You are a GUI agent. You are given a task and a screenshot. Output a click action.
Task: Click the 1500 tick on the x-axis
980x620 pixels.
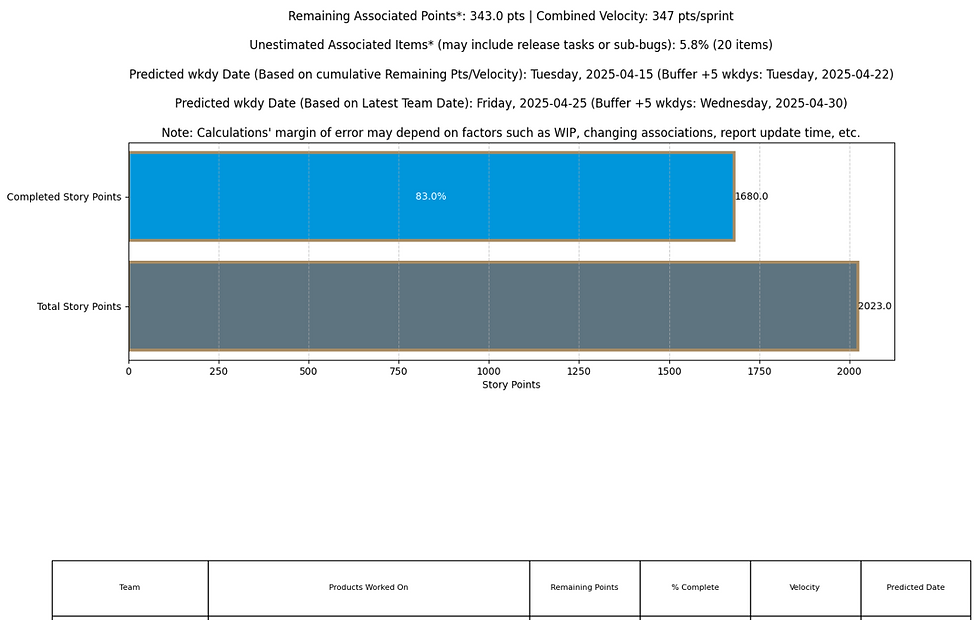(x=669, y=371)
